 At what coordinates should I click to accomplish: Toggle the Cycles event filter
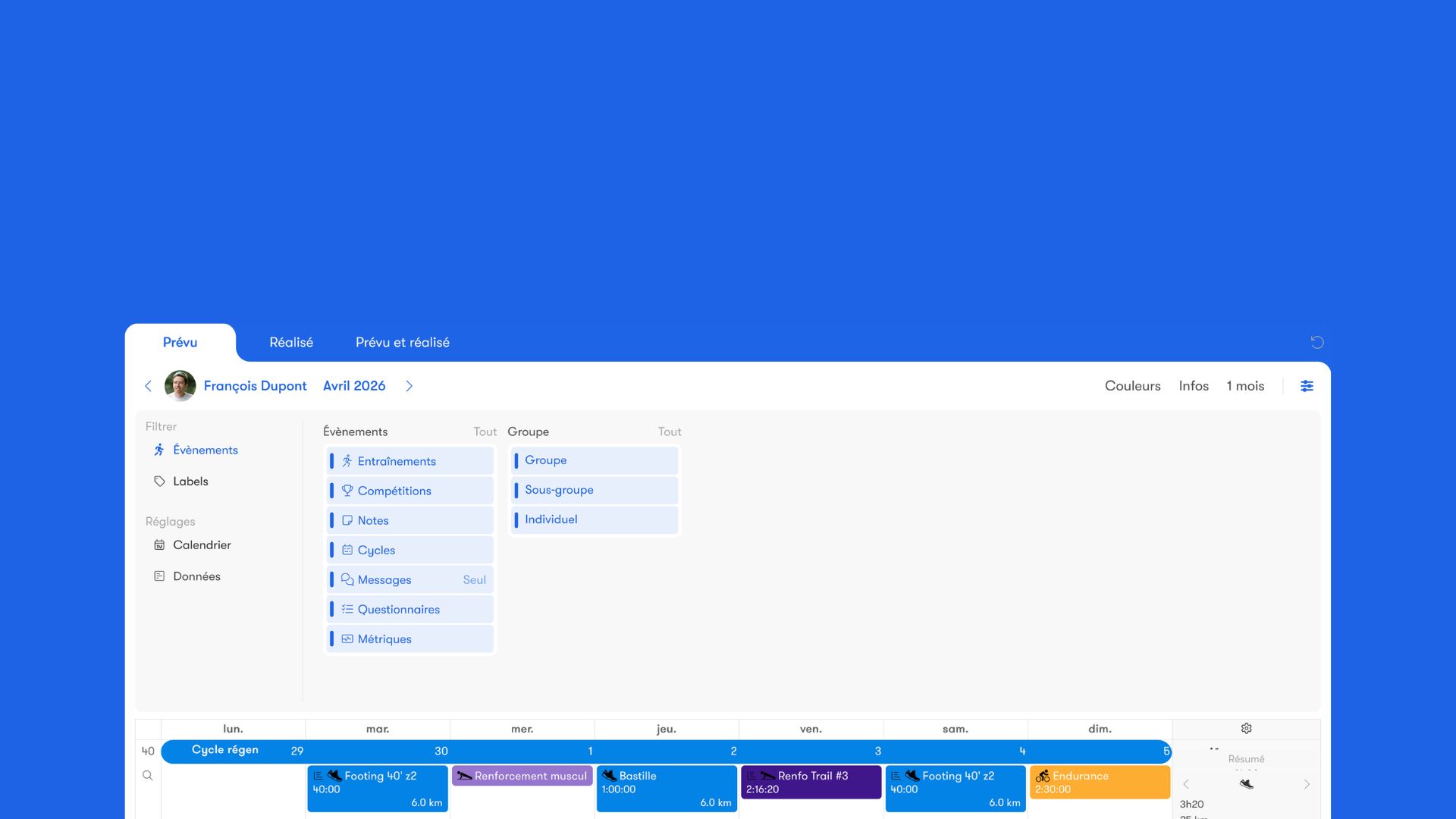coord(410,550)
